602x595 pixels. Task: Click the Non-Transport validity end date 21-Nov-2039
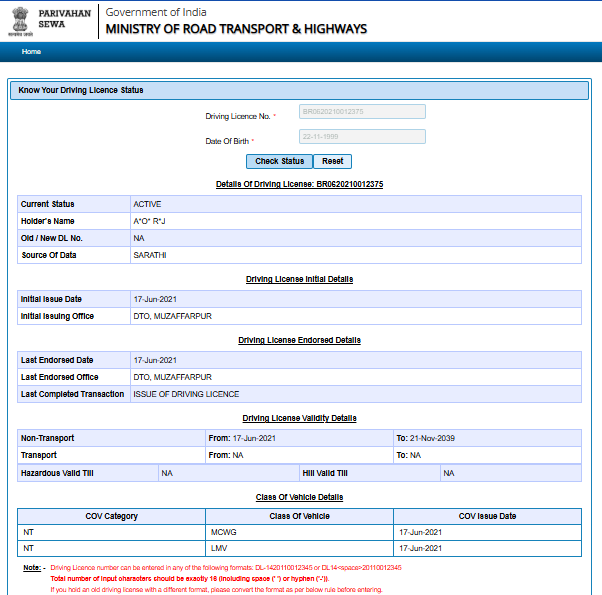click(434, 438)
